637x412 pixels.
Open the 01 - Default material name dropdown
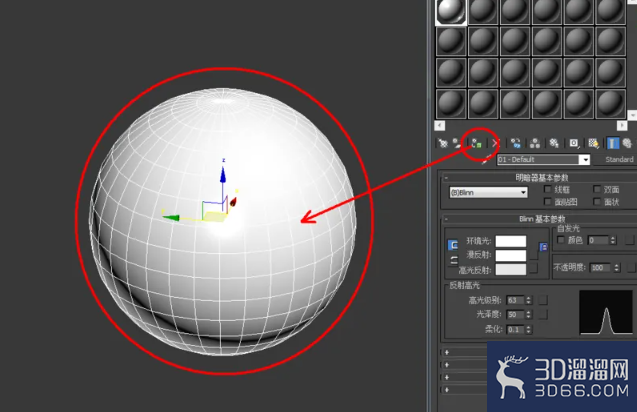585,160
